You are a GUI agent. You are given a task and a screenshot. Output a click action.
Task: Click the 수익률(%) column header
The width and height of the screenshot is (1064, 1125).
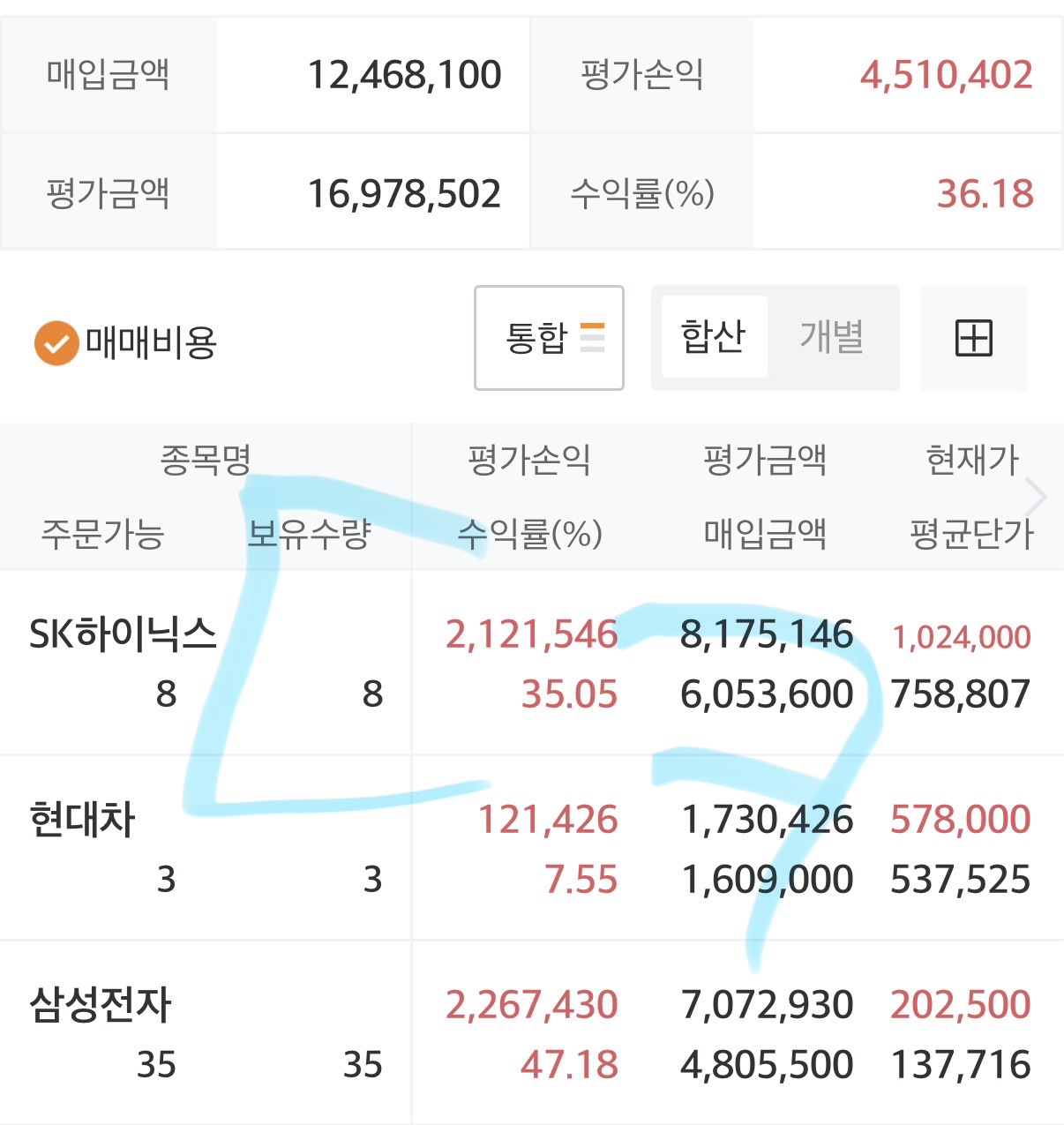tap(529, 534)
